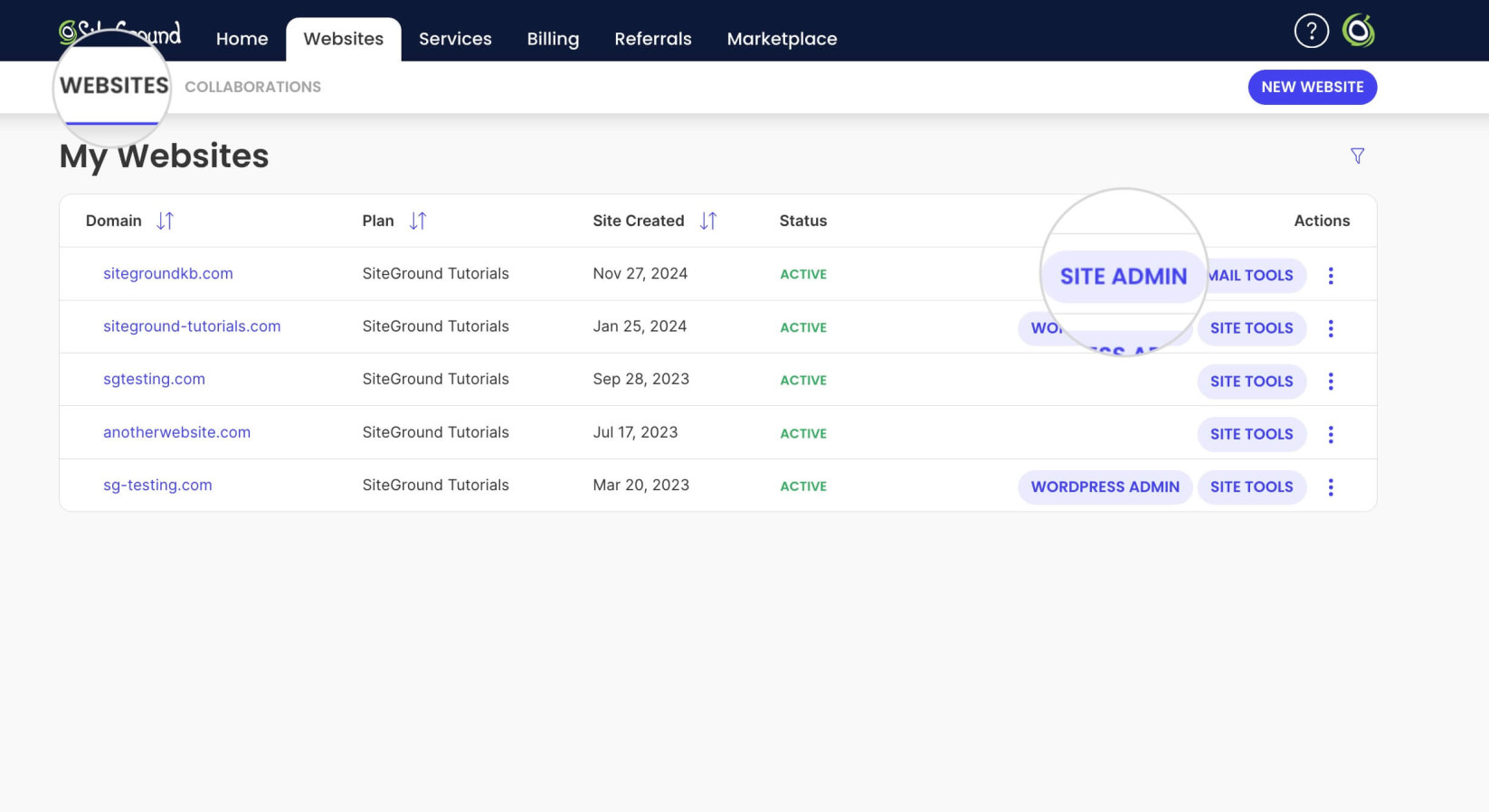Screen dimensions: 1489x812
Task: Click SITE TOOLS for sgtesting.com
Action: [x=1251, y=382]
